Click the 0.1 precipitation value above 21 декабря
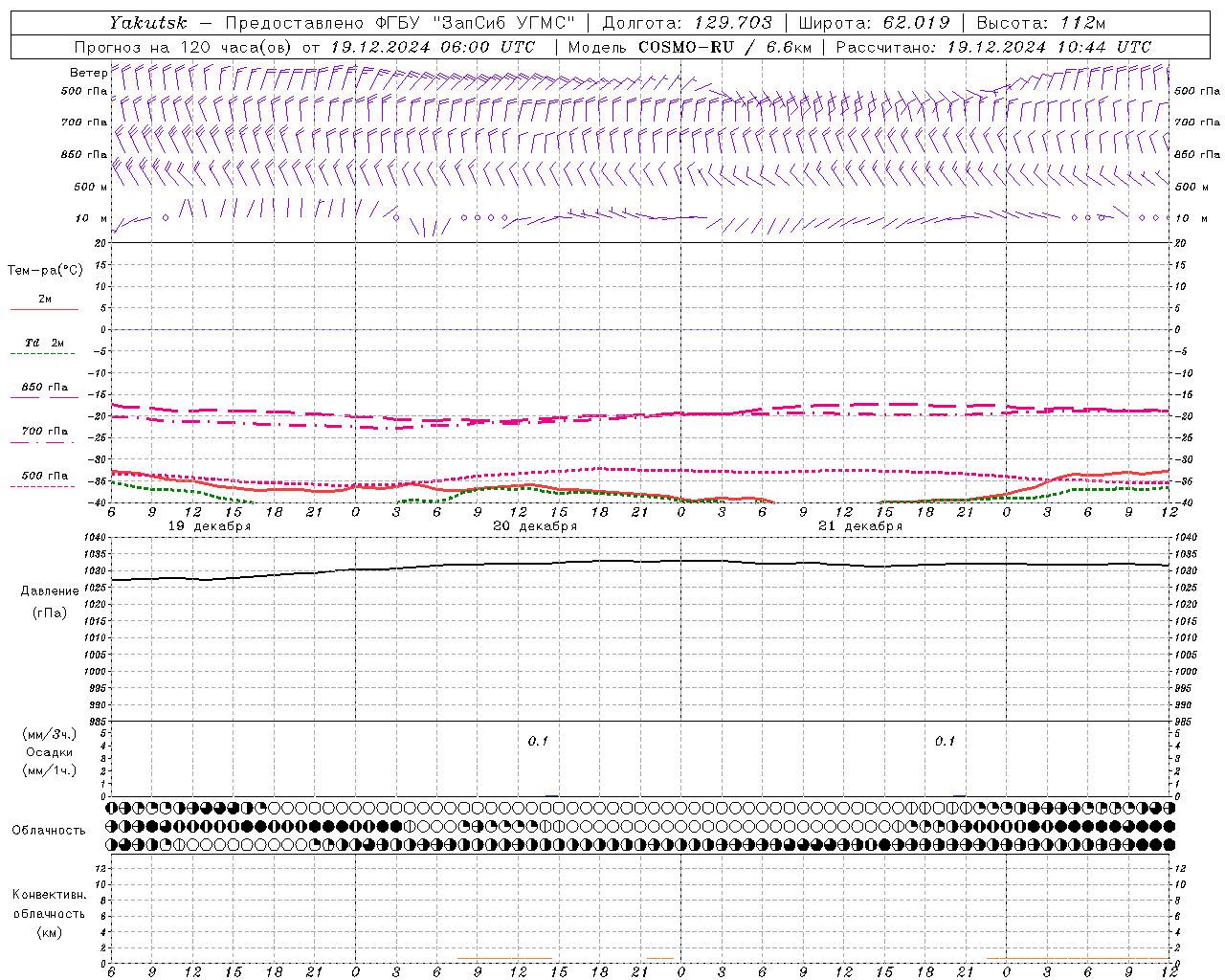This screenshot has height=980, width=1225. click(945, 741)
